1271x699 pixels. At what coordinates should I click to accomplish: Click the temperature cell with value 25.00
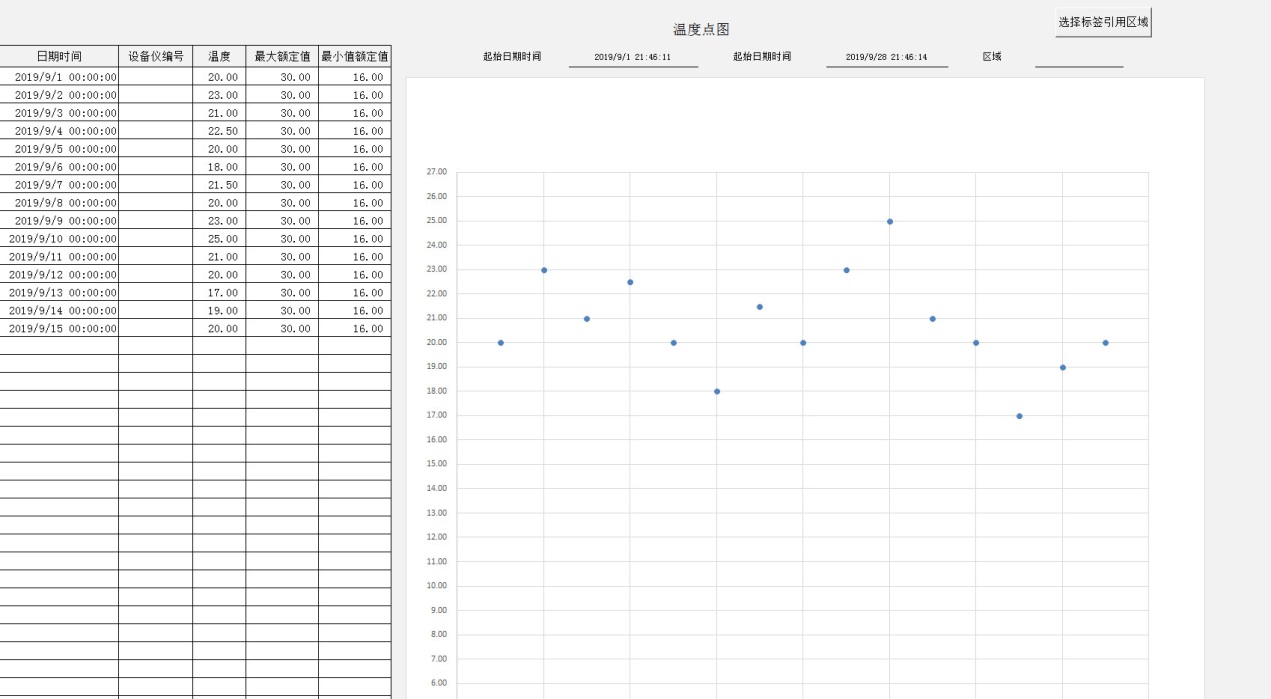point(219,239)
